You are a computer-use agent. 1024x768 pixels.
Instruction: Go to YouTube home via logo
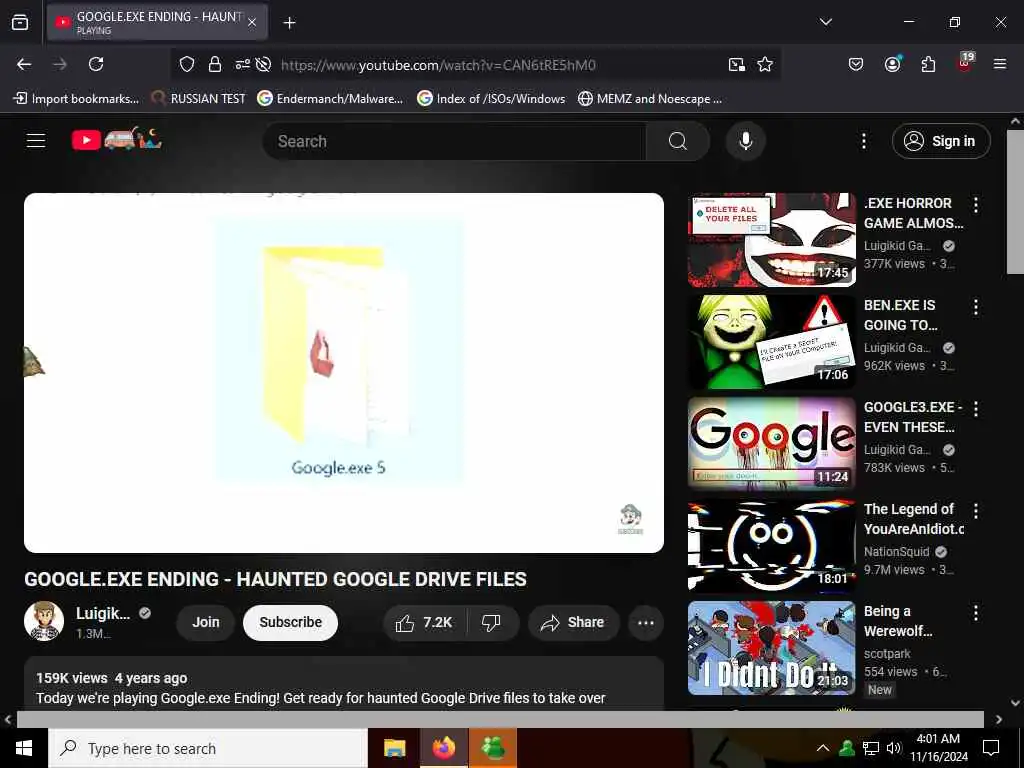coord(116,139)
